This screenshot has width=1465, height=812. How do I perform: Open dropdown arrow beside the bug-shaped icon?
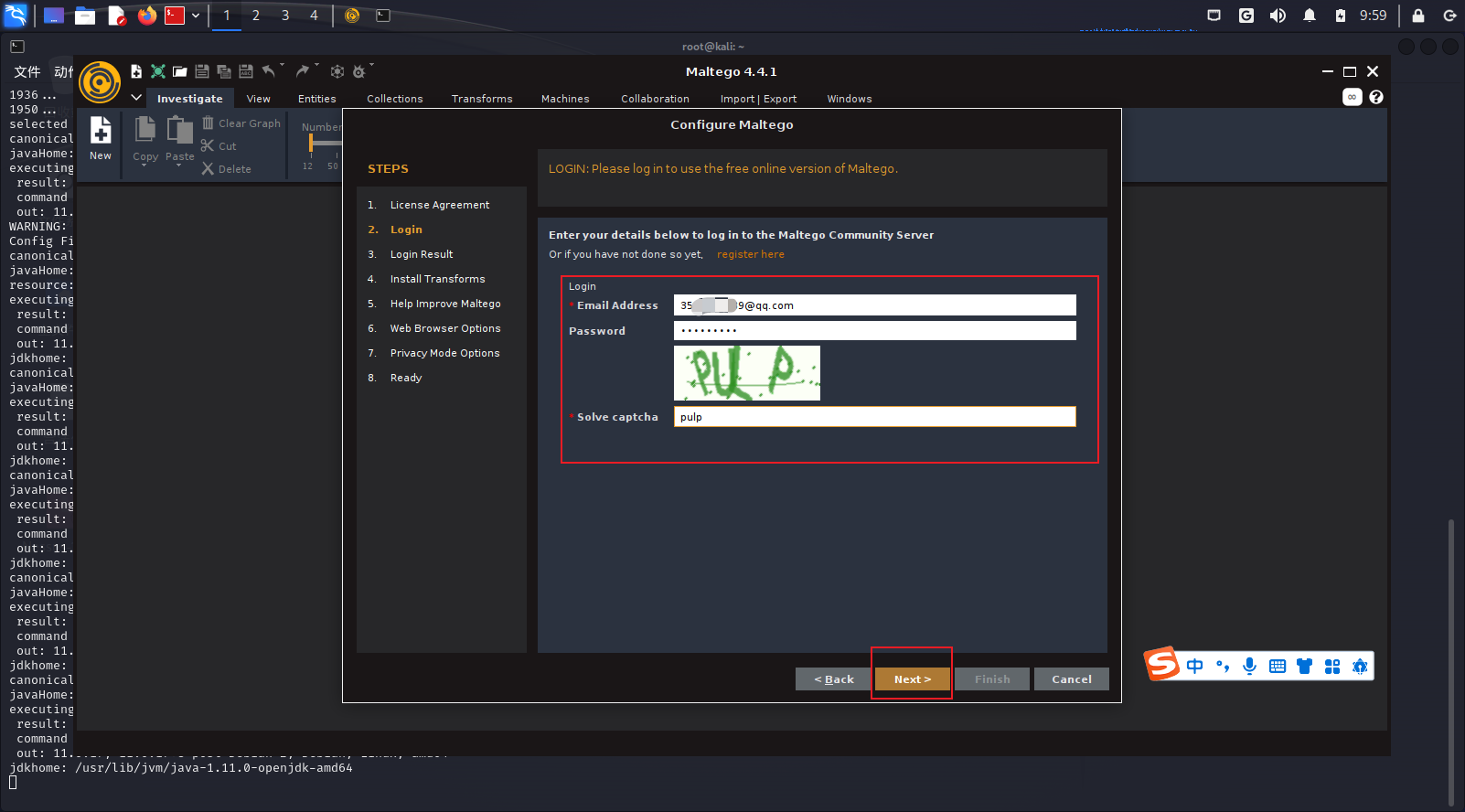coord(371,65)
